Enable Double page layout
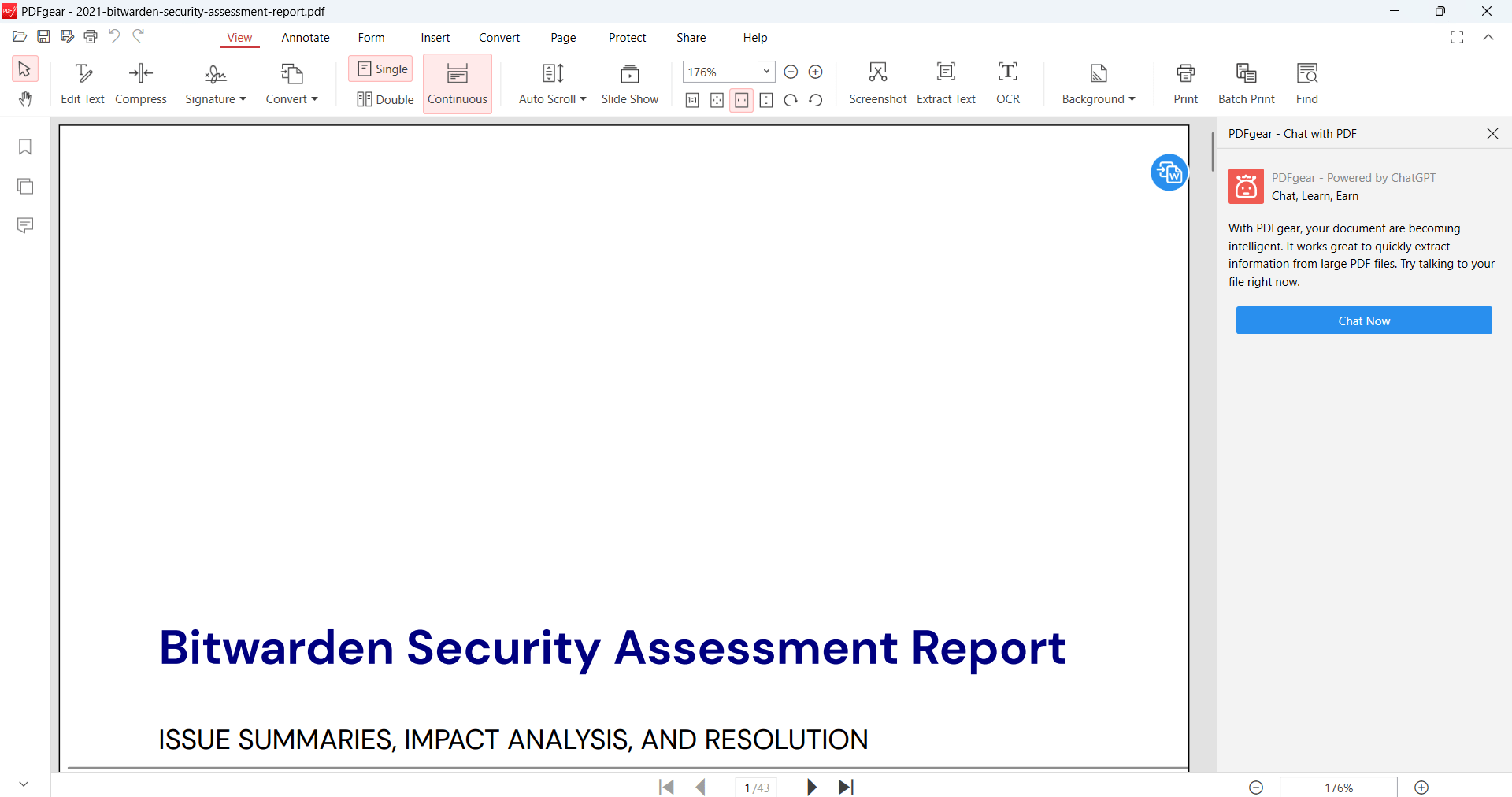This screenshot has height=797, width=1512. click(385, 99)
